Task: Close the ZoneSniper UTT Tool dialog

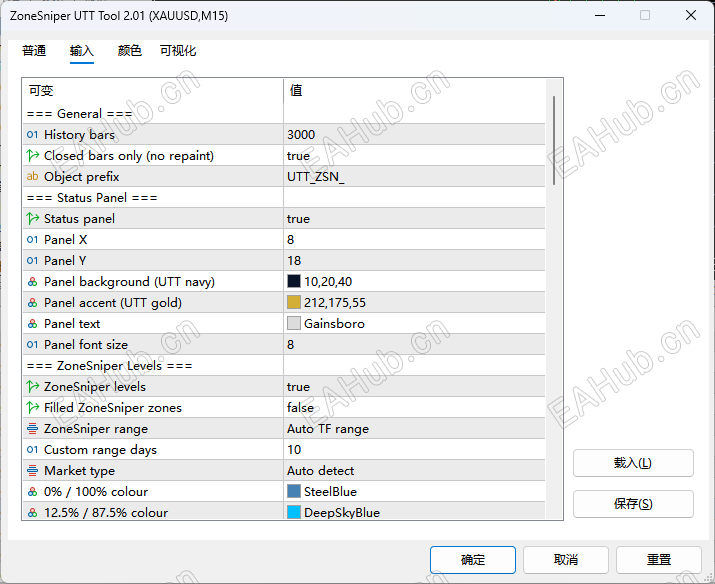Action: [690, 16]
